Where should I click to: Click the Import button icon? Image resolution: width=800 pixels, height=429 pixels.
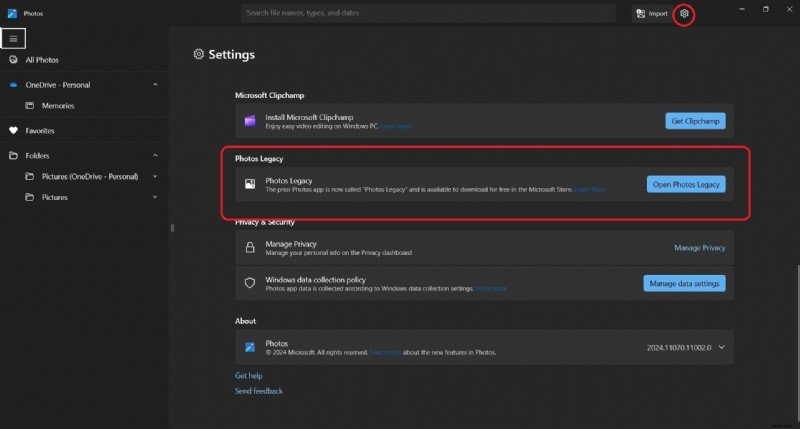[641, 14]
